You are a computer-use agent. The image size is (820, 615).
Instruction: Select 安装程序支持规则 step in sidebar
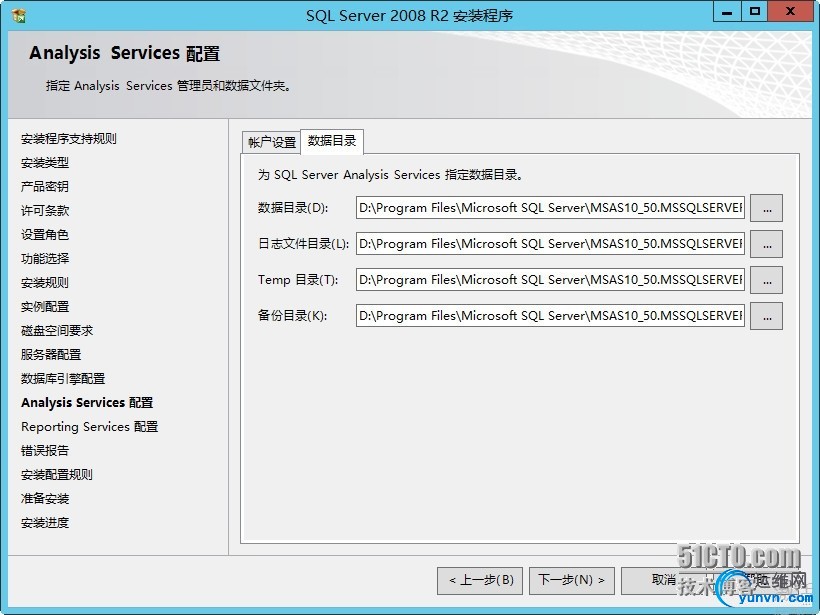click(69, 139)
